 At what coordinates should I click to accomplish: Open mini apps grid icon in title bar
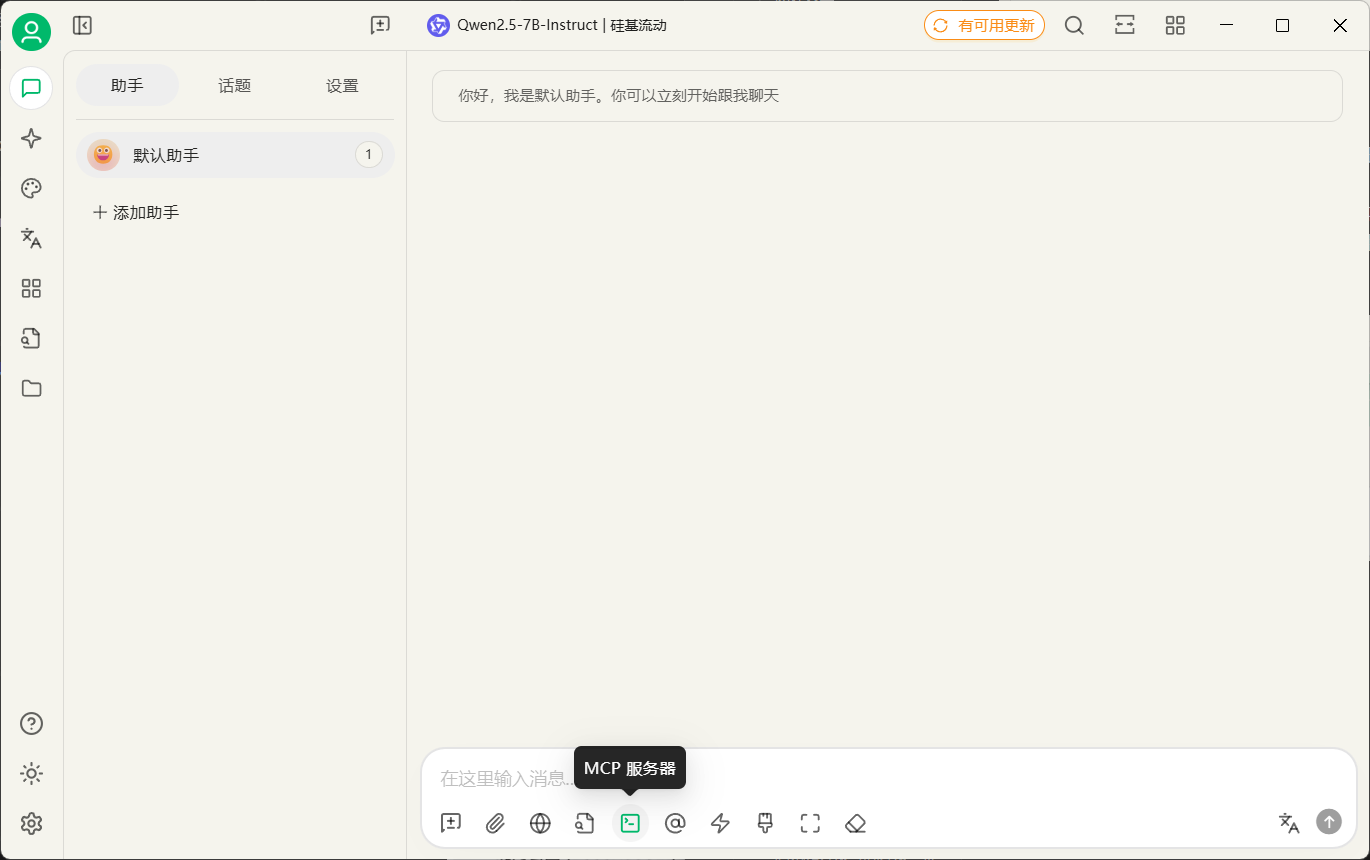tap(1175, 26)
